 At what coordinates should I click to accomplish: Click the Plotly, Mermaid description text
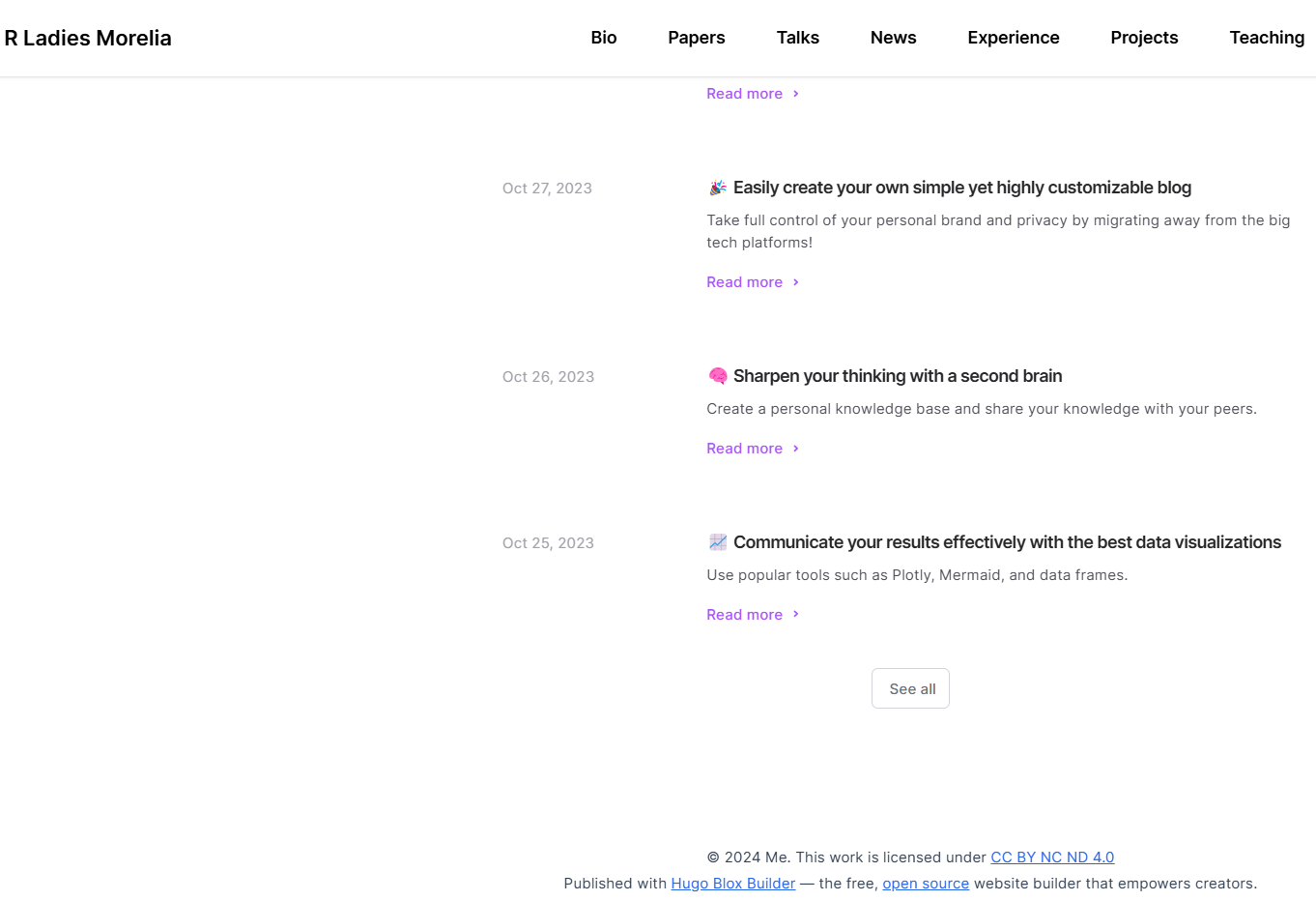click(x=917, y=575)
